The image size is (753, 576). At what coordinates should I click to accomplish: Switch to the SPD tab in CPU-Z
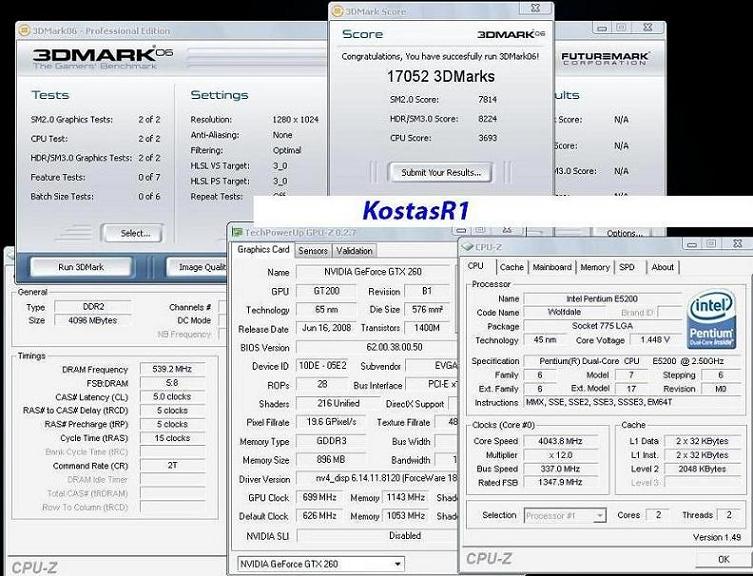[627, 267]
